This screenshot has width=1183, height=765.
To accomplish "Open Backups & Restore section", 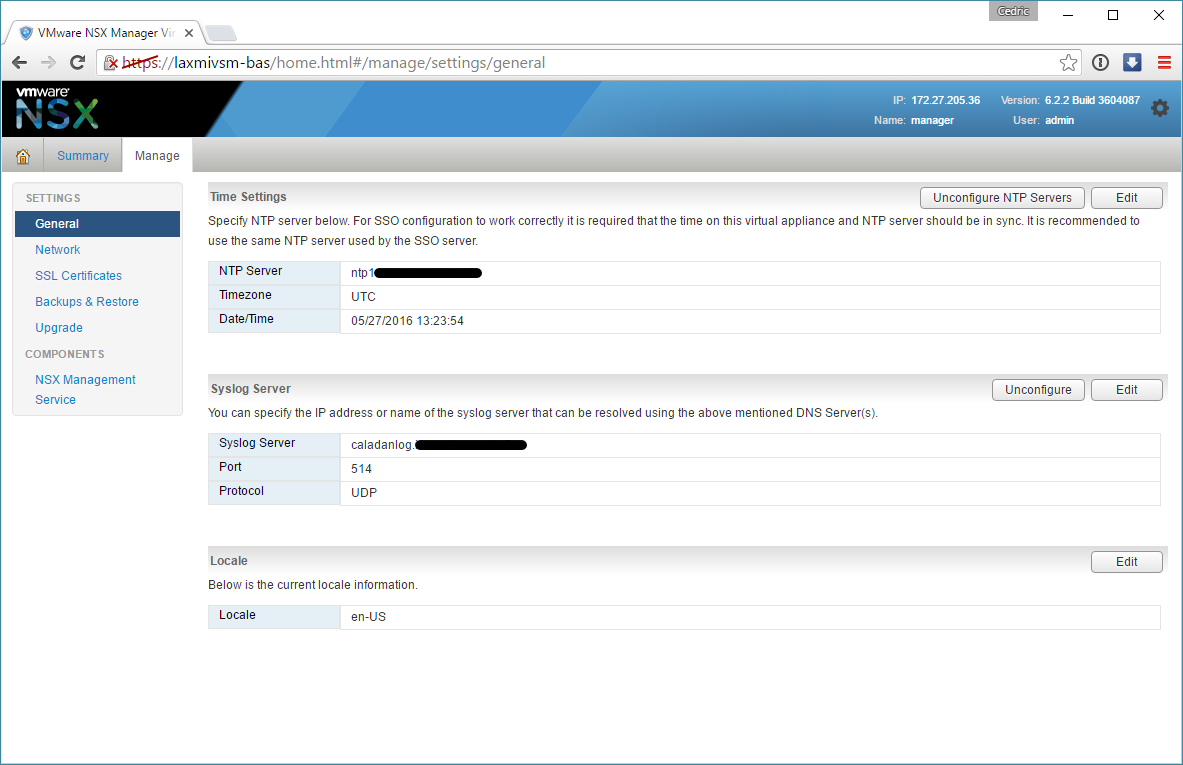I will coord(87,302).
